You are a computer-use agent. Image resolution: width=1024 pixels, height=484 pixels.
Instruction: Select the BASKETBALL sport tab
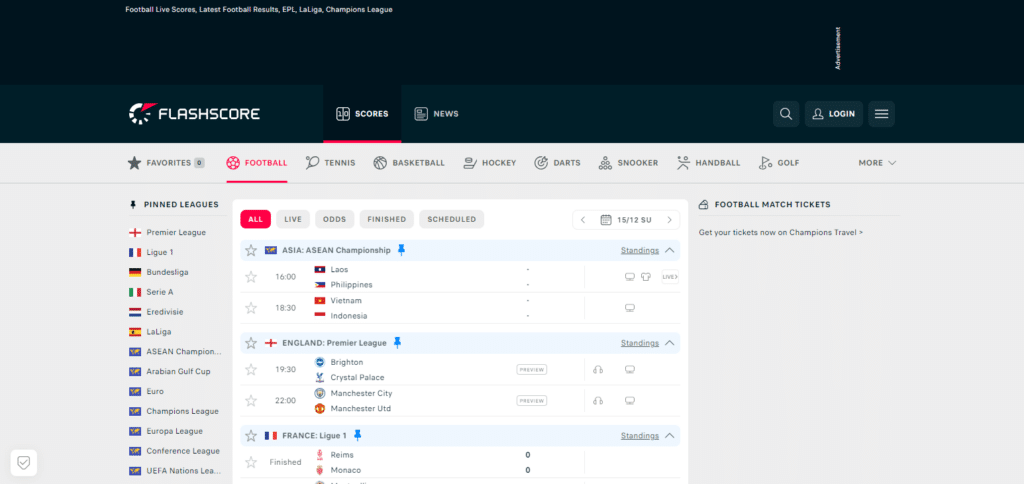pyautogui.click(x=409, y=163)
